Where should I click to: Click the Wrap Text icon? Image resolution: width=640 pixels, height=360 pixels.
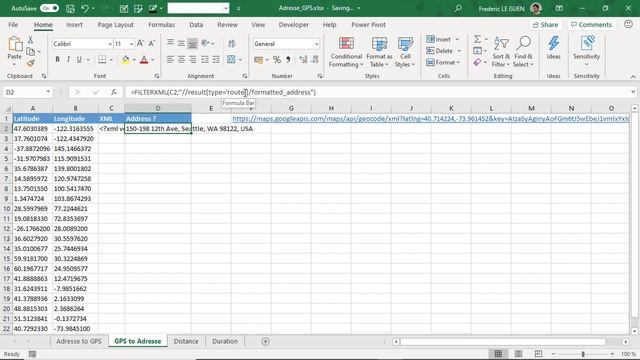(x=232, y=43)
